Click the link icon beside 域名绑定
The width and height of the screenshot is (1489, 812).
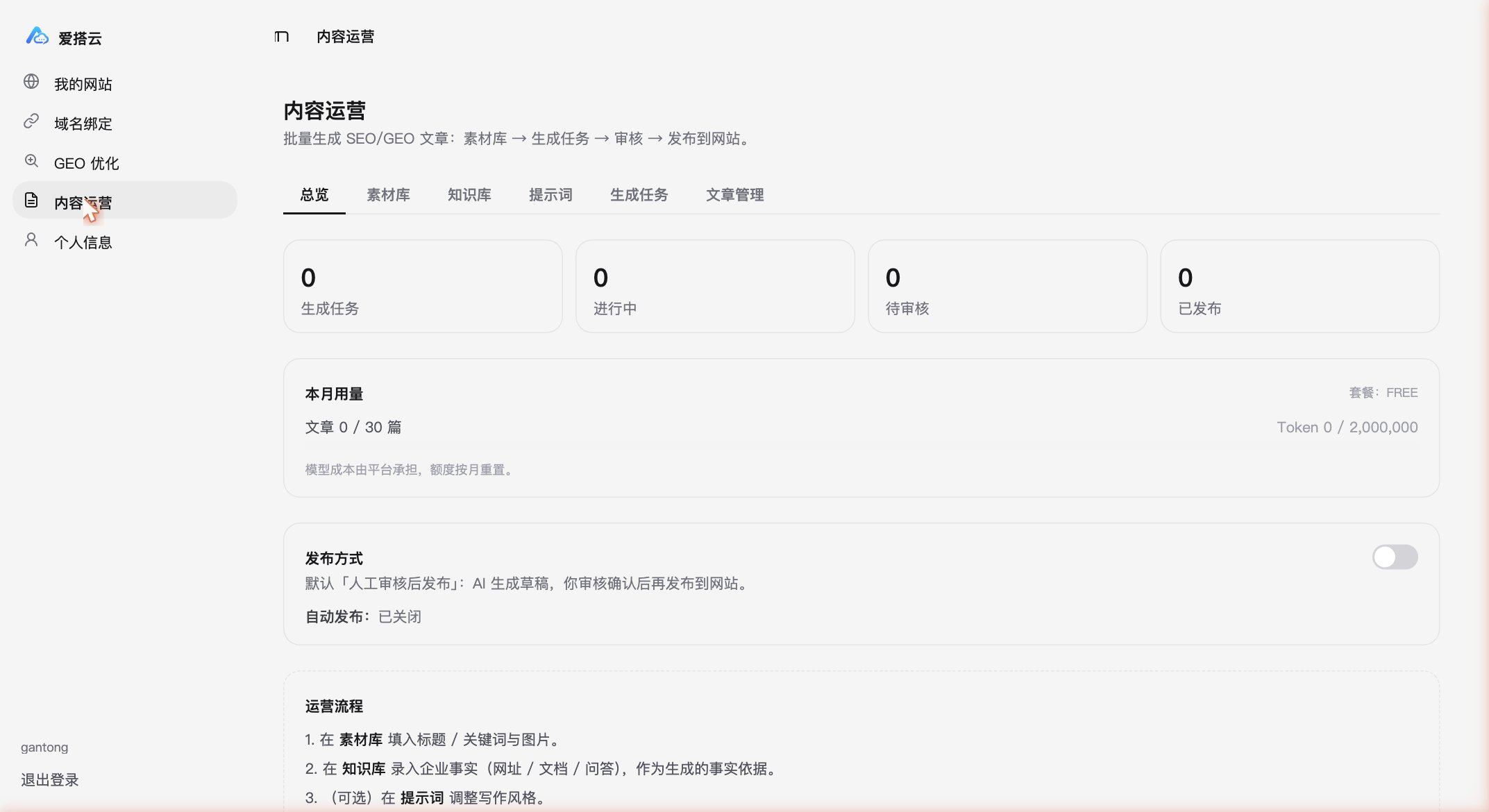point(31,121)
